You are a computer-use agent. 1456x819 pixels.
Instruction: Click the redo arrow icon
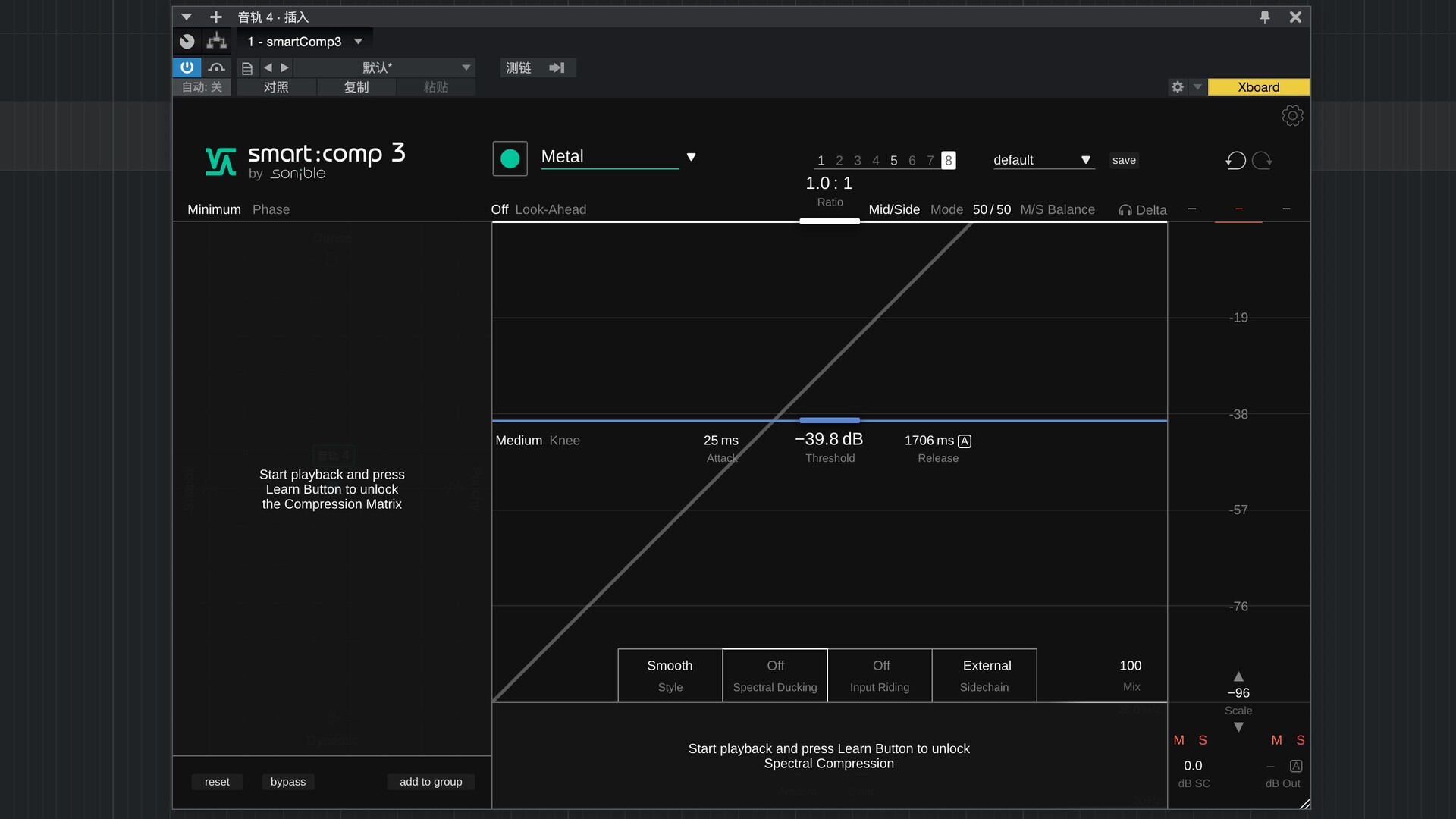(x=1263, y=160)
